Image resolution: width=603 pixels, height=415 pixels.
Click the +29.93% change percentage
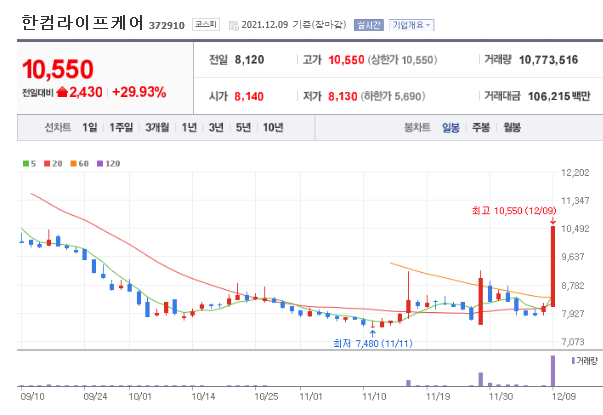(x=139, y=92)
